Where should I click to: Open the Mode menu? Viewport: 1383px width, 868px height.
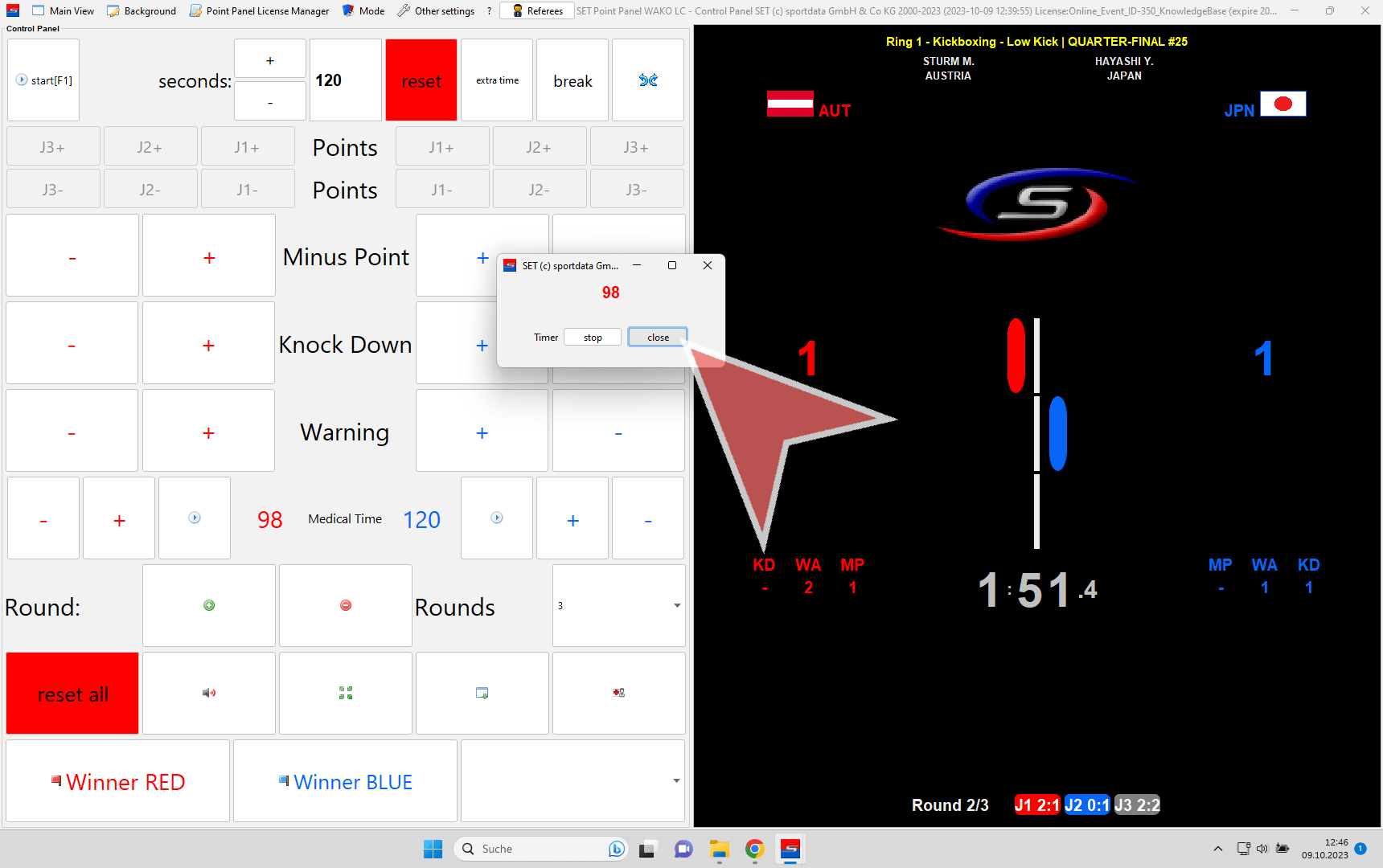point(363,11)
